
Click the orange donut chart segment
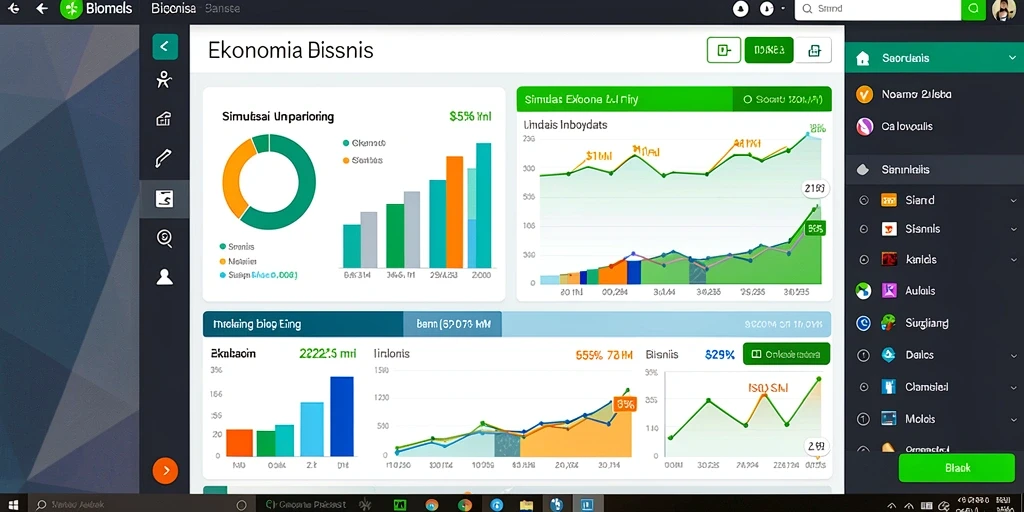(x=236, y=176)
